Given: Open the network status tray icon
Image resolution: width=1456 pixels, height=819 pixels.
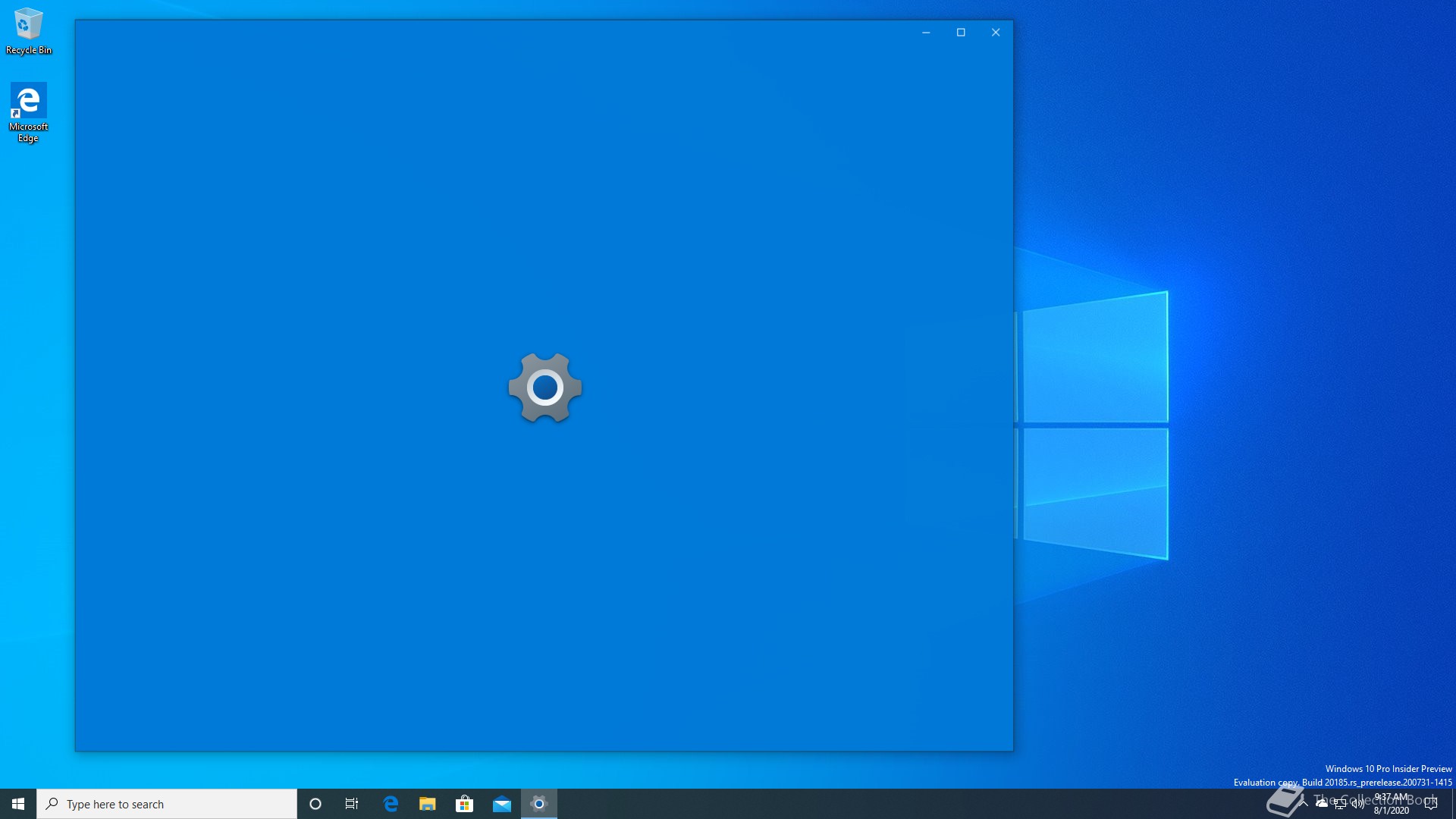Looking at the screenshot, I should point(1340,804).
